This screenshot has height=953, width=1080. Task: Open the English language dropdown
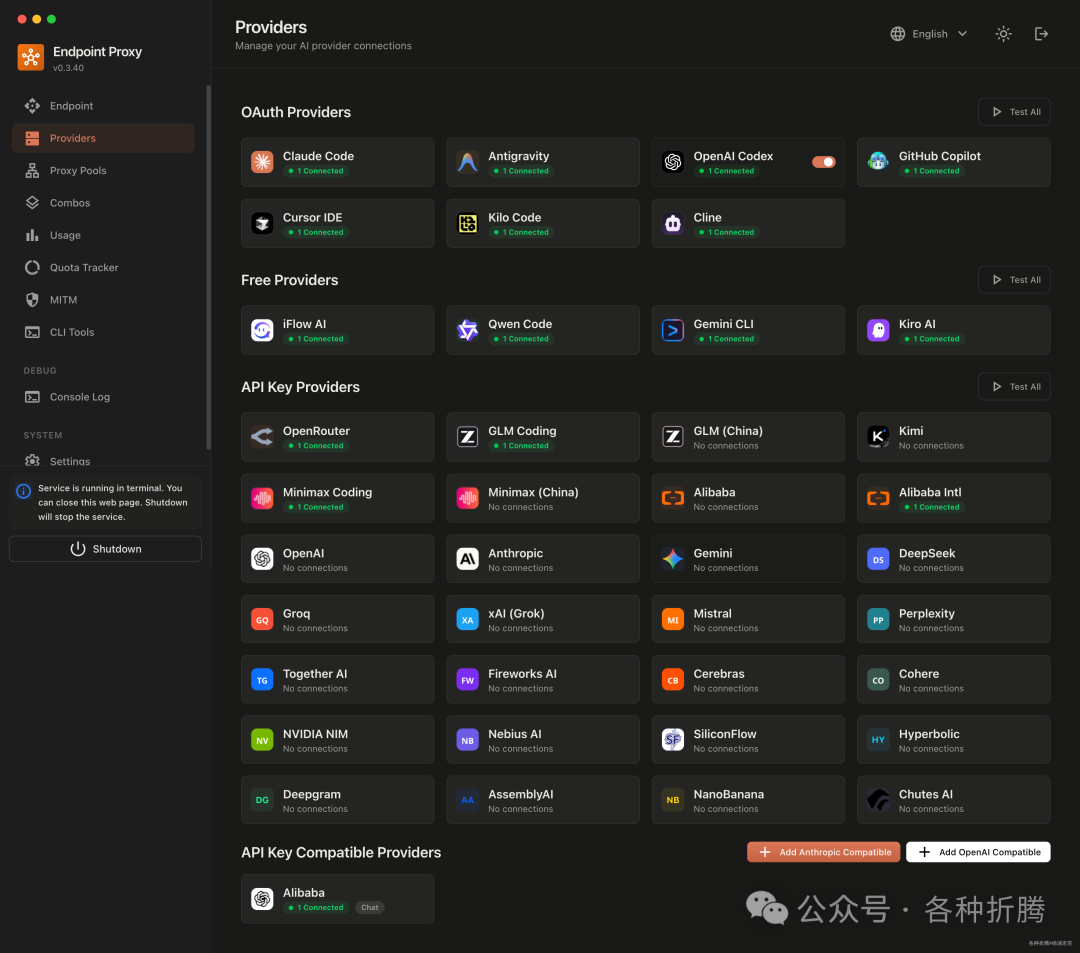(928, 34)
